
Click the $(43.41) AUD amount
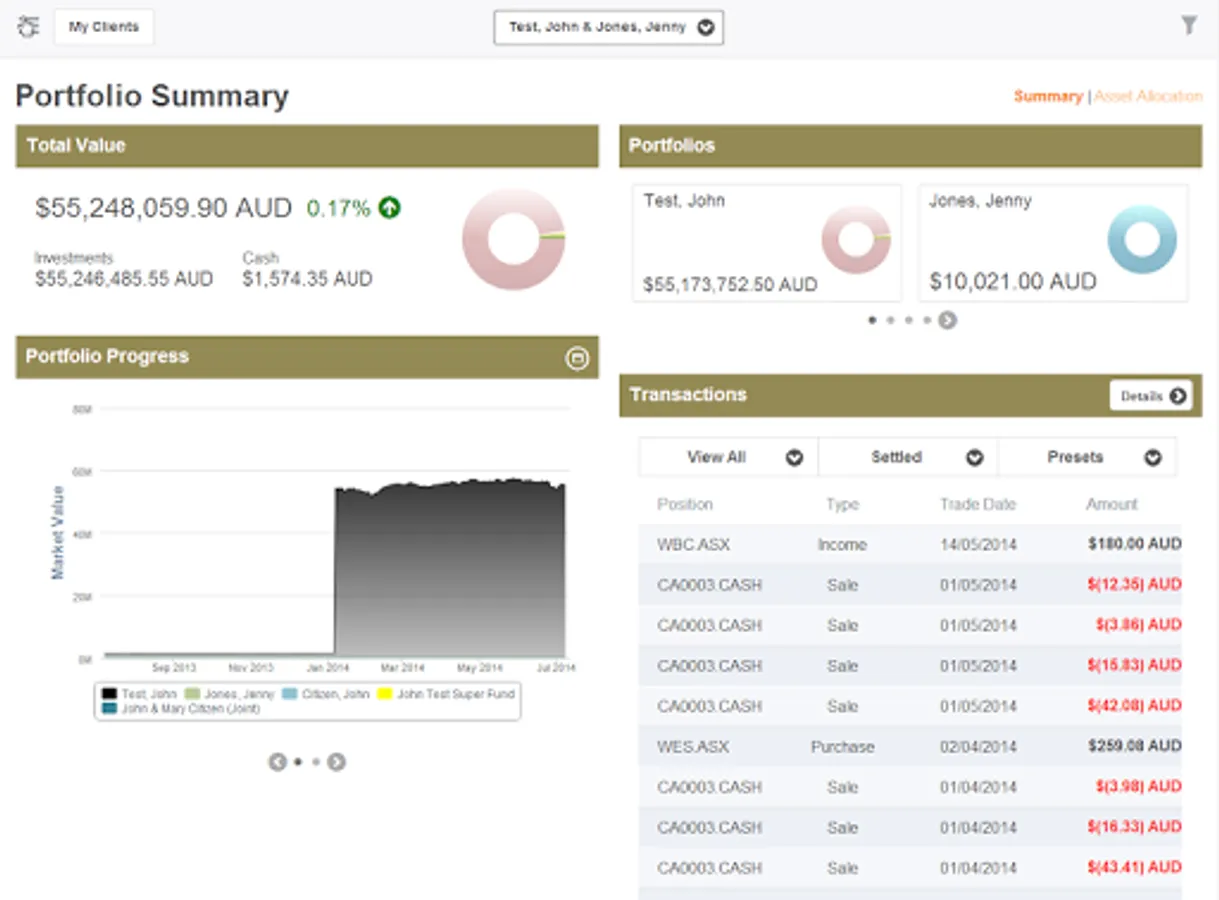coord(1133,867)
